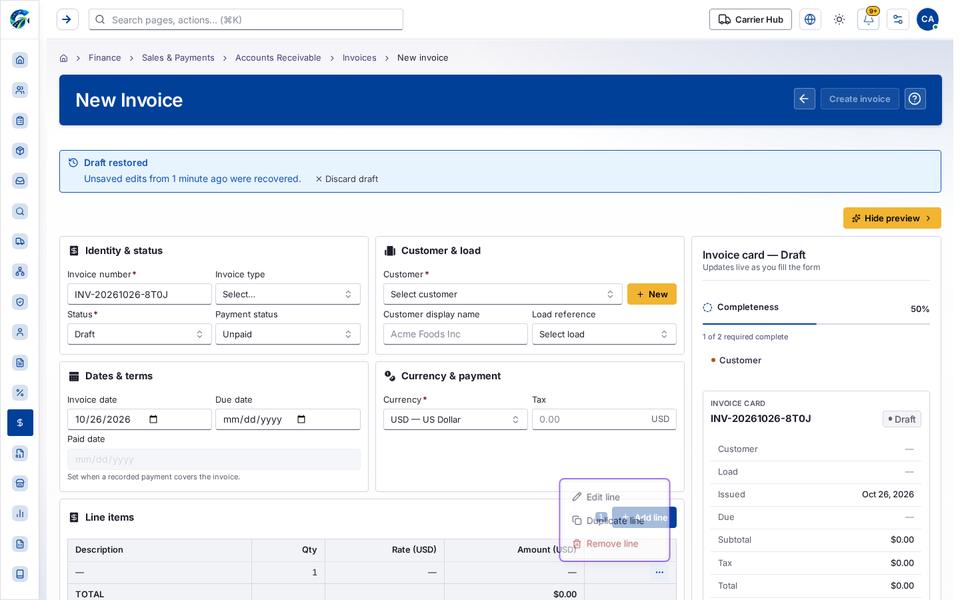
Task: Open the bar chart icon in the sidebar
Action: point(20,513)
